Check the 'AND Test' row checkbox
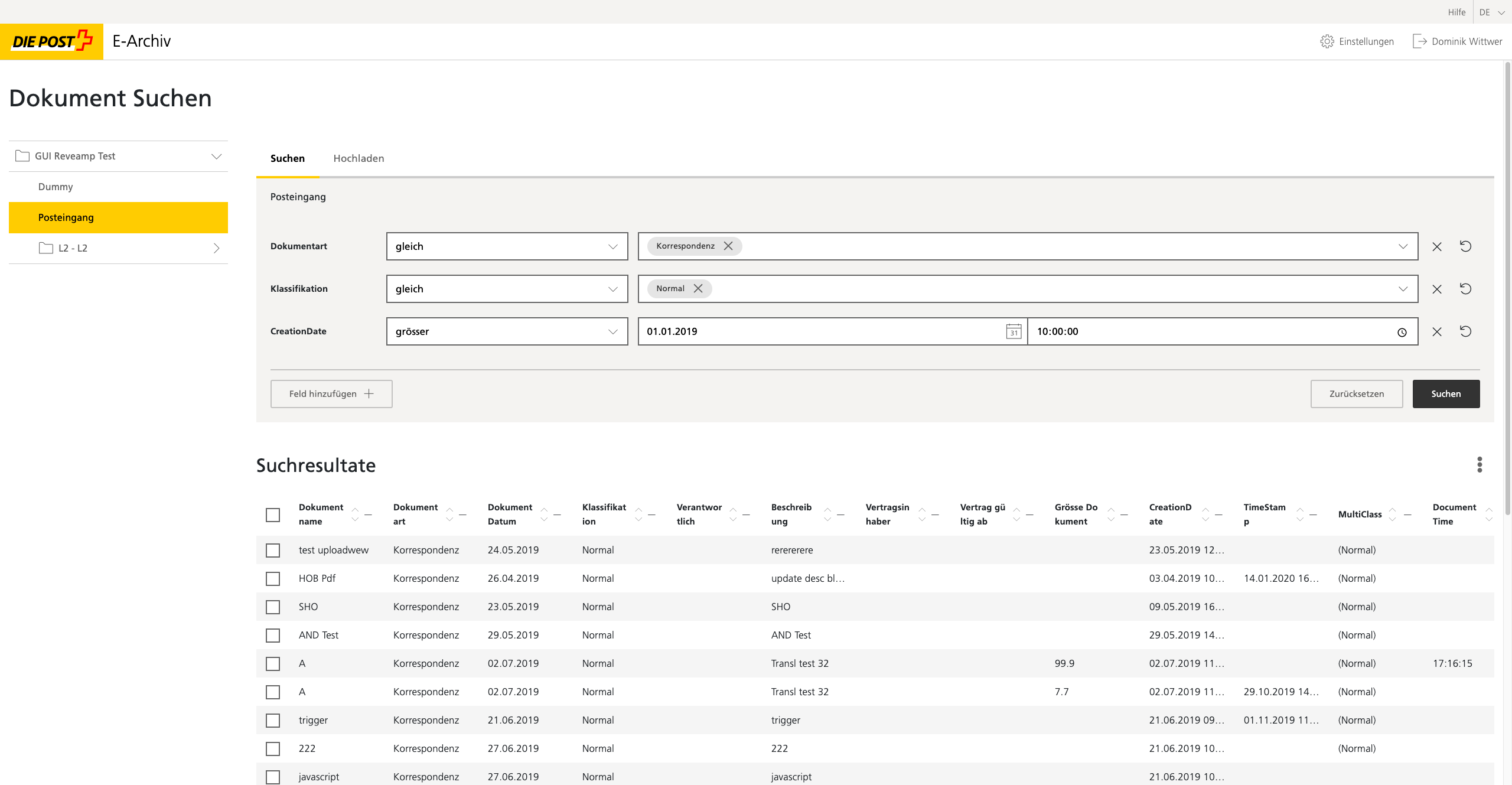1512x785 pixels. (x=273, y=635)
